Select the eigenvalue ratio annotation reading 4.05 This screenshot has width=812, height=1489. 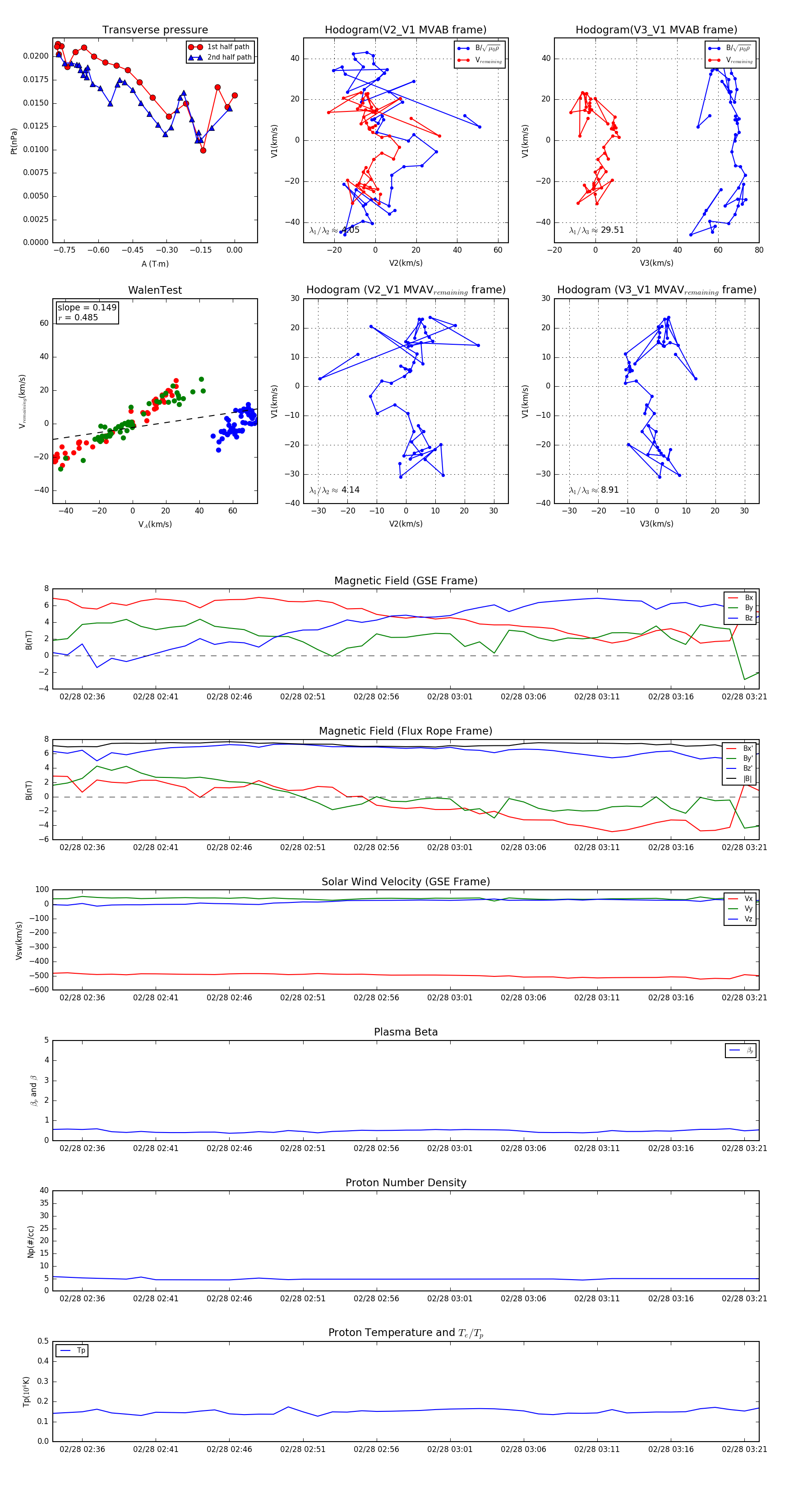(334, 230)
